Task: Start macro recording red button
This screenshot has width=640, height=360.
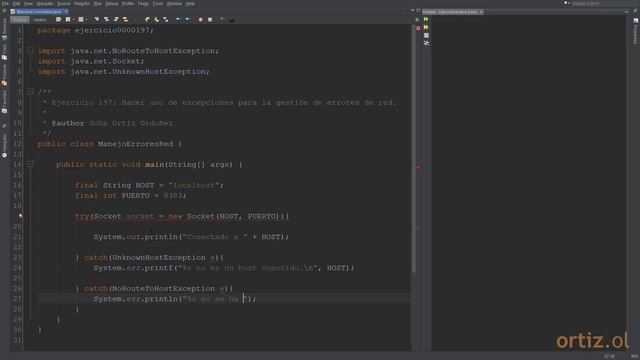Action: click(200, 19)
